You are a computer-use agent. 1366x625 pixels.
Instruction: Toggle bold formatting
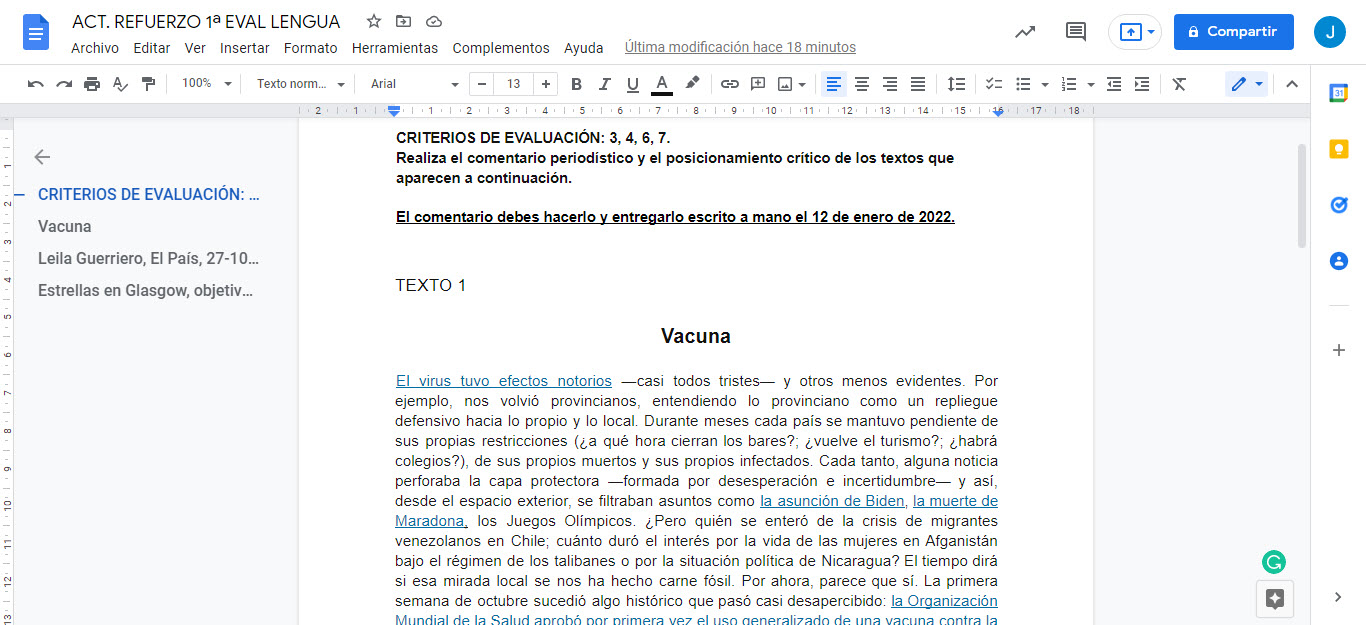click(x=576, y=84)
